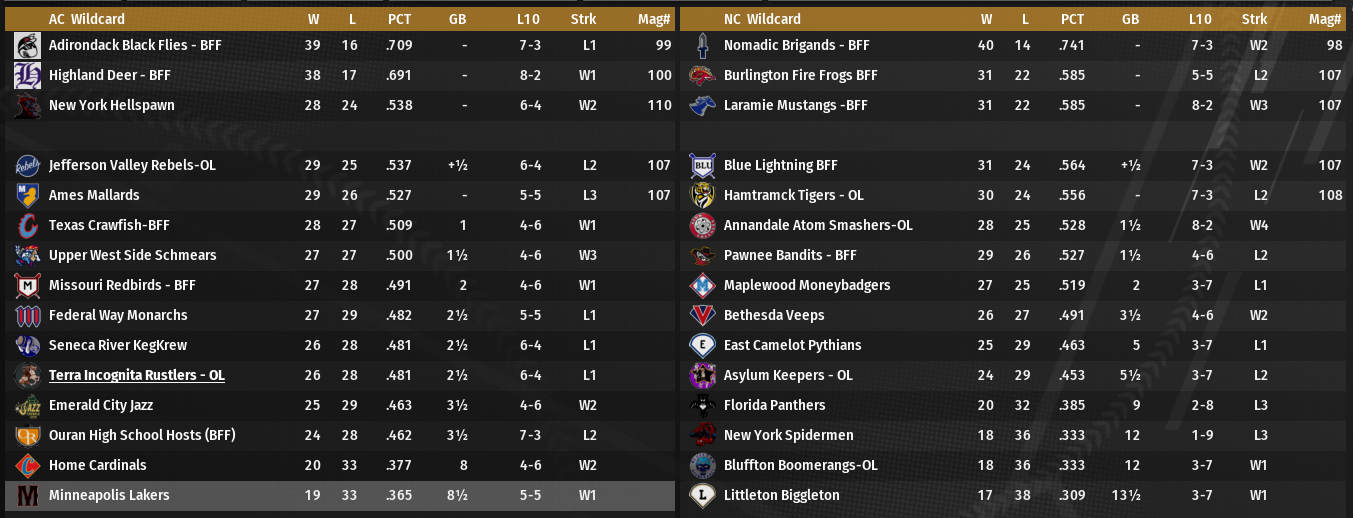Sort NC Wildcard by Strk column header
Screen dimensions: 1353x518
(1254, 19)
